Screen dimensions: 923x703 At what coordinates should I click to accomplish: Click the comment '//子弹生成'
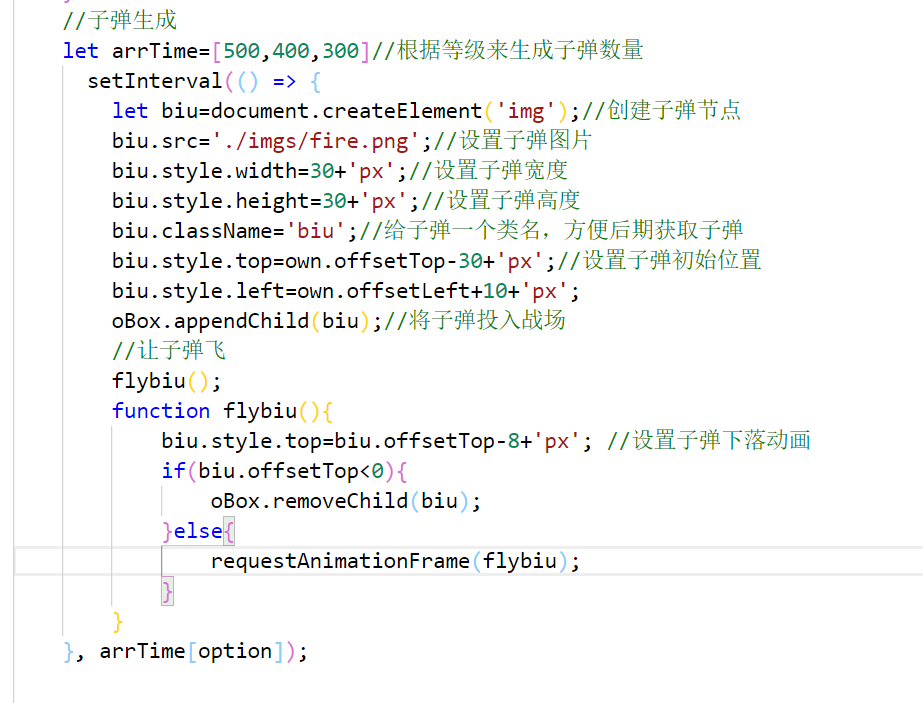(119, 21)
